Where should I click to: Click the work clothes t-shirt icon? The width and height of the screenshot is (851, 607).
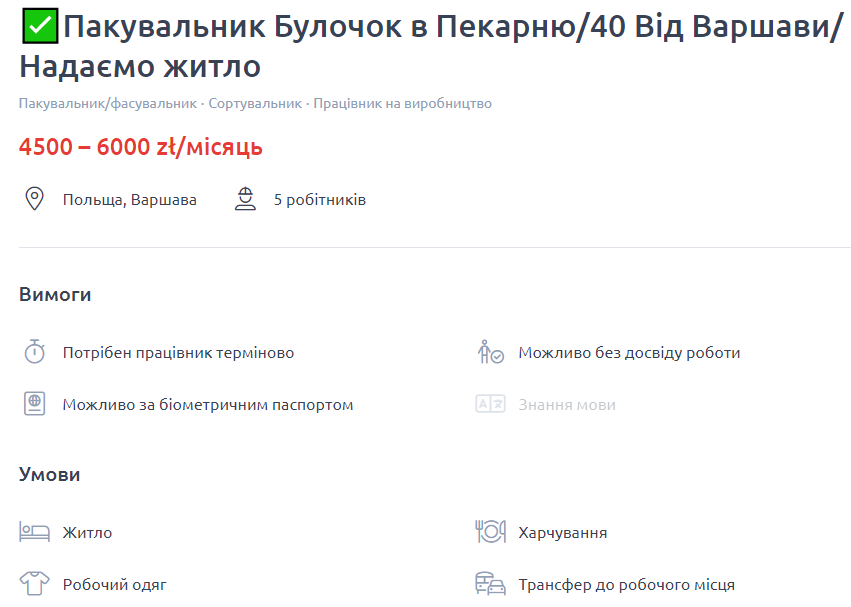click(33, 584)
